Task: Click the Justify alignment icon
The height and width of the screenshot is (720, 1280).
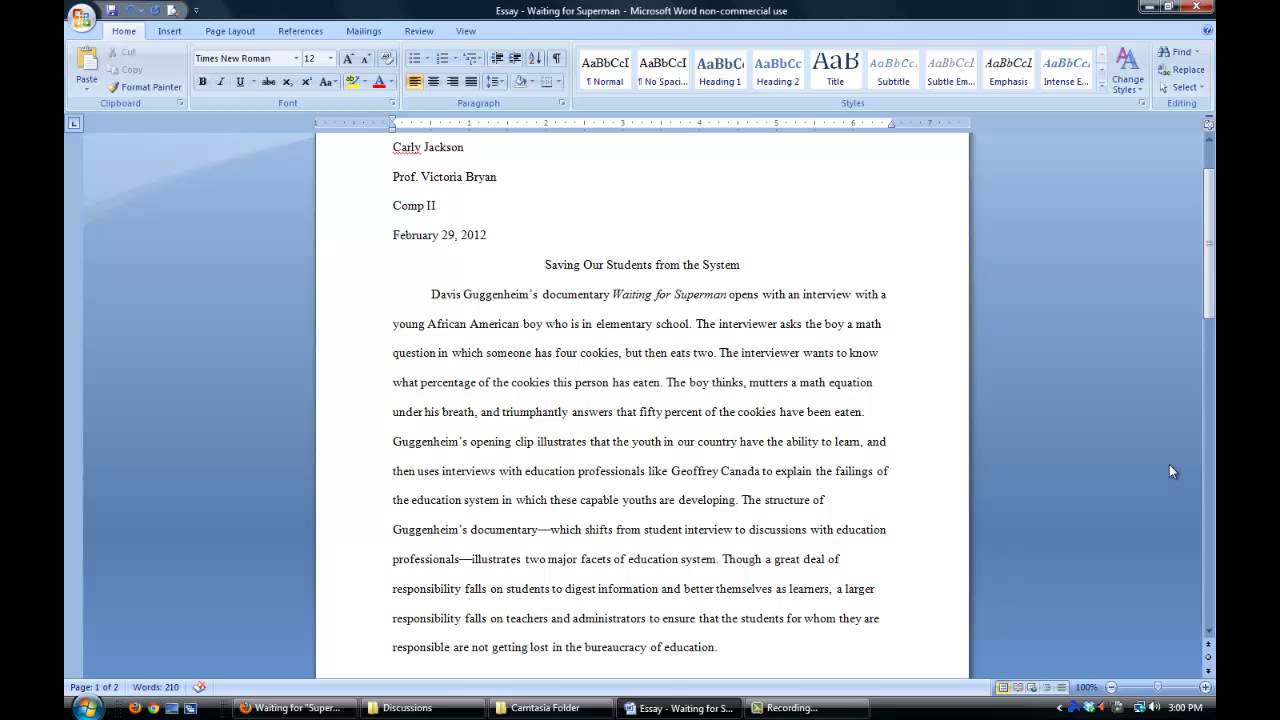Action: click(471, 82)
